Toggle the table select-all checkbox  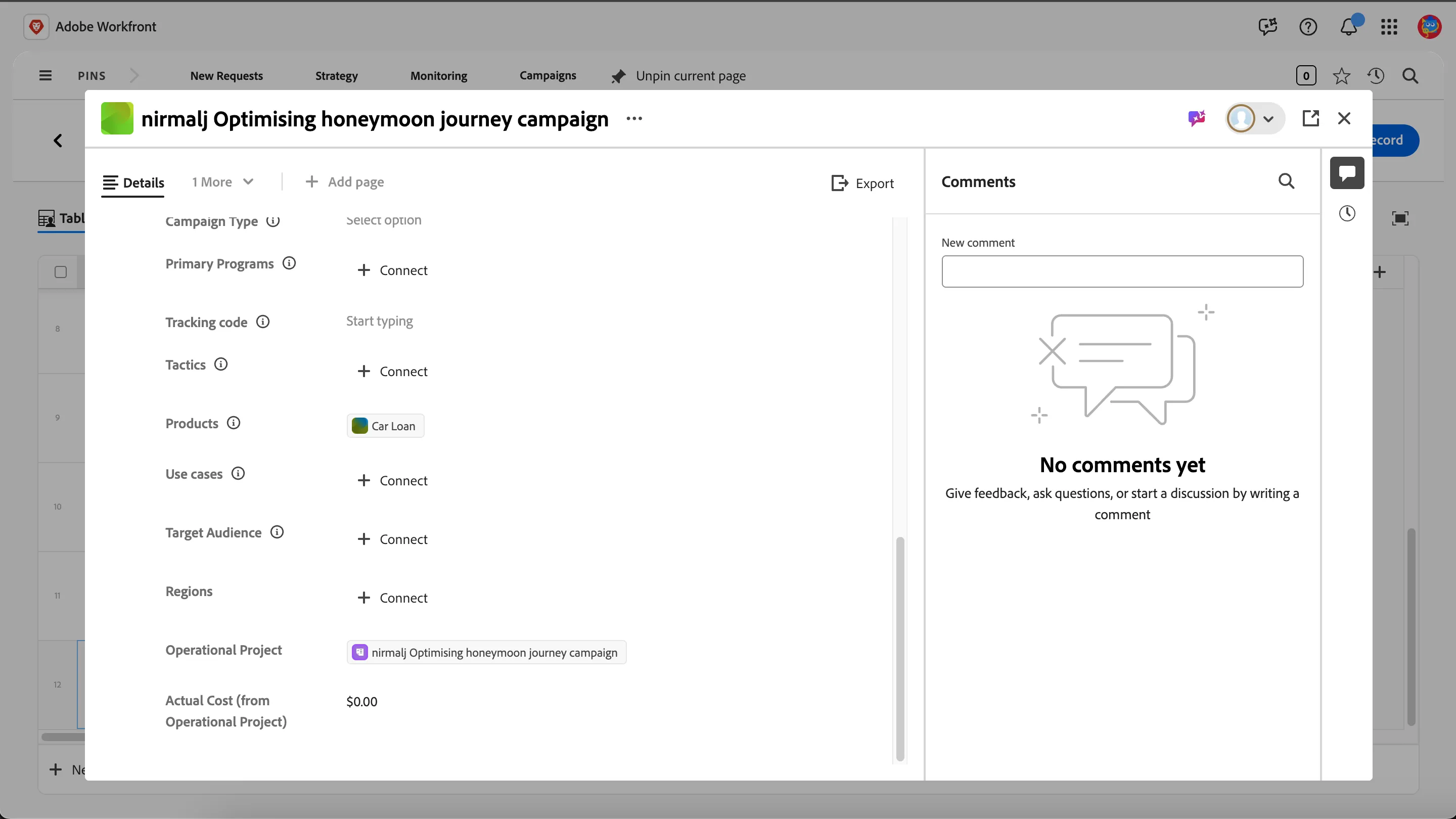61,272
